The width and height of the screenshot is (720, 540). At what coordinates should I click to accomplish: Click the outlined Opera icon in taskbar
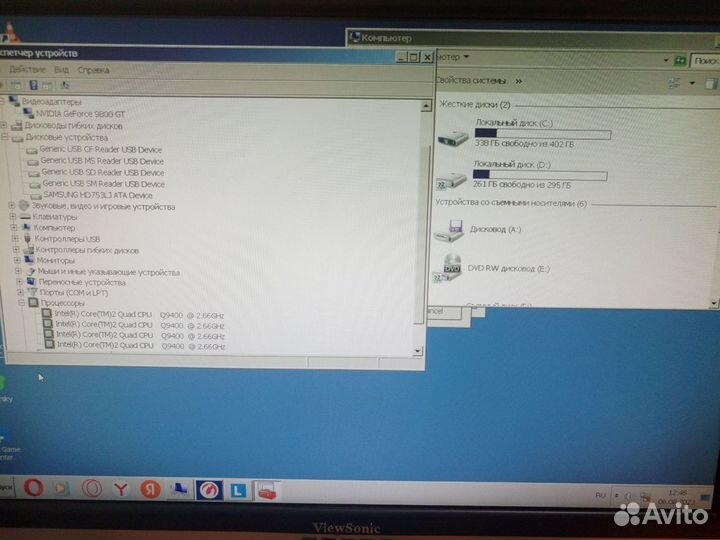click(92, 488)
